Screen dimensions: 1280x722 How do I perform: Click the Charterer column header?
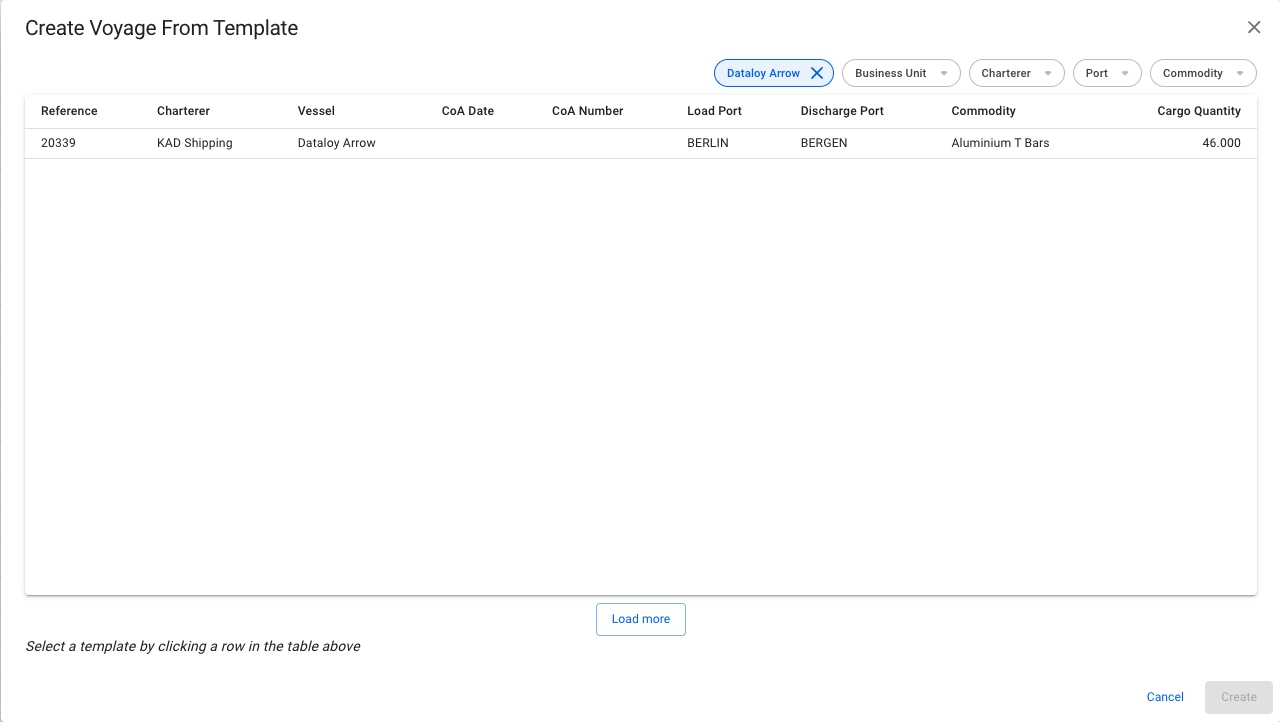[x=183, y=111]
